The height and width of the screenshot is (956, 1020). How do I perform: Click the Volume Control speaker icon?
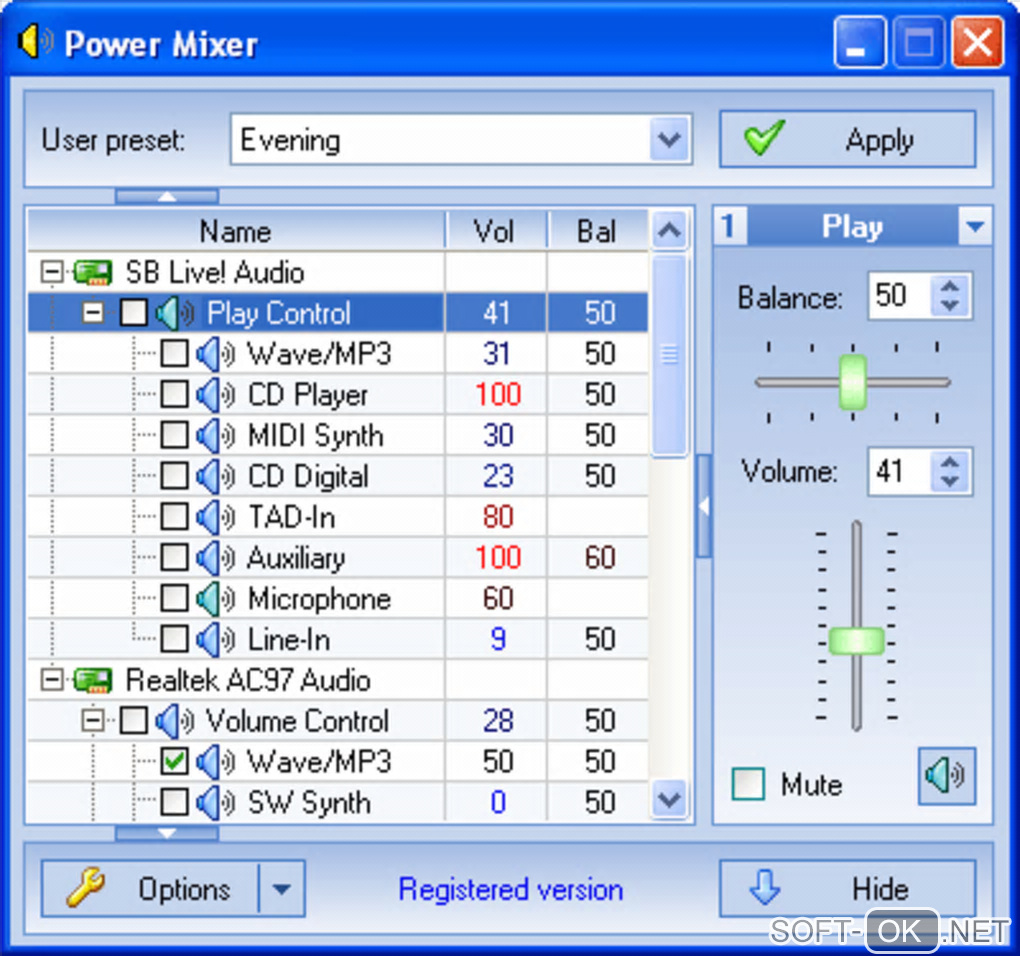coord(174,721)
